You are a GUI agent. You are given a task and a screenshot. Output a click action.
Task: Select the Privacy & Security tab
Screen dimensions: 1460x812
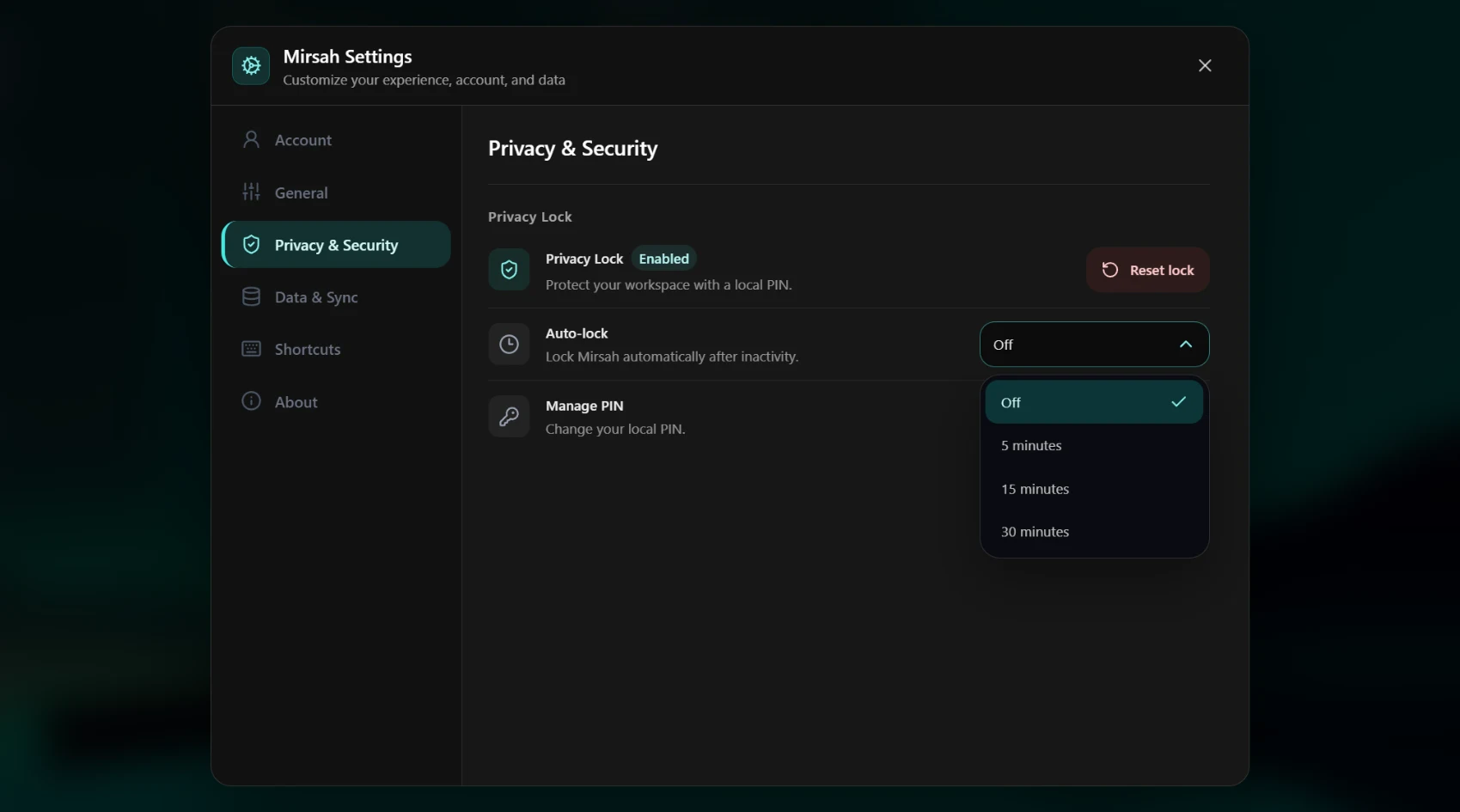click(x=336, y=245)
